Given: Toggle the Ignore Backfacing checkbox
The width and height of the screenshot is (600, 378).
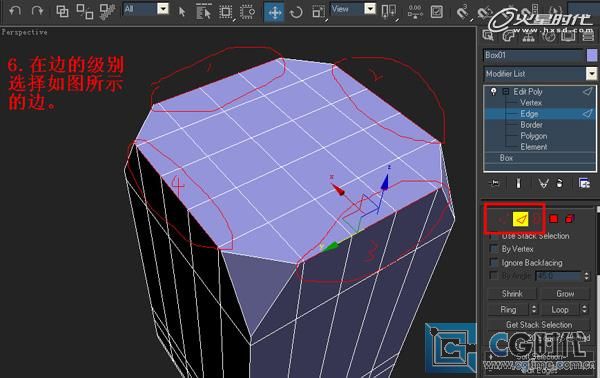Looking at the screenshot, I should (x=494, y=262).
